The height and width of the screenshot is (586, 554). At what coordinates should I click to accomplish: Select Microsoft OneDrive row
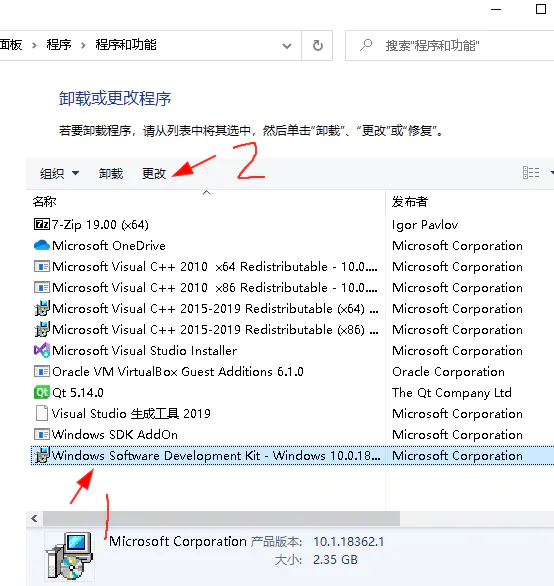[x=293, y=246]
